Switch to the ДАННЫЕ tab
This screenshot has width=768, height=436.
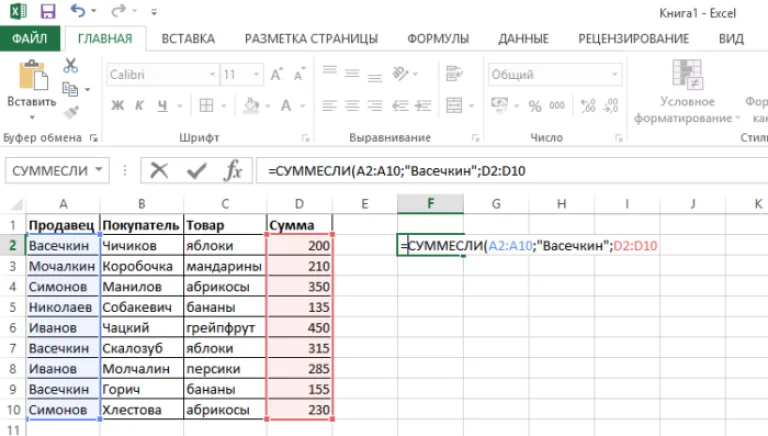point(524,39)
